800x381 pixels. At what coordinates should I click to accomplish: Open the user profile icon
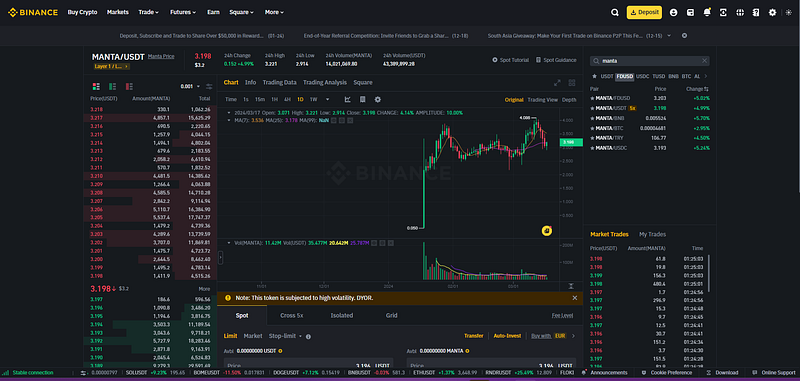coord(673,12)
